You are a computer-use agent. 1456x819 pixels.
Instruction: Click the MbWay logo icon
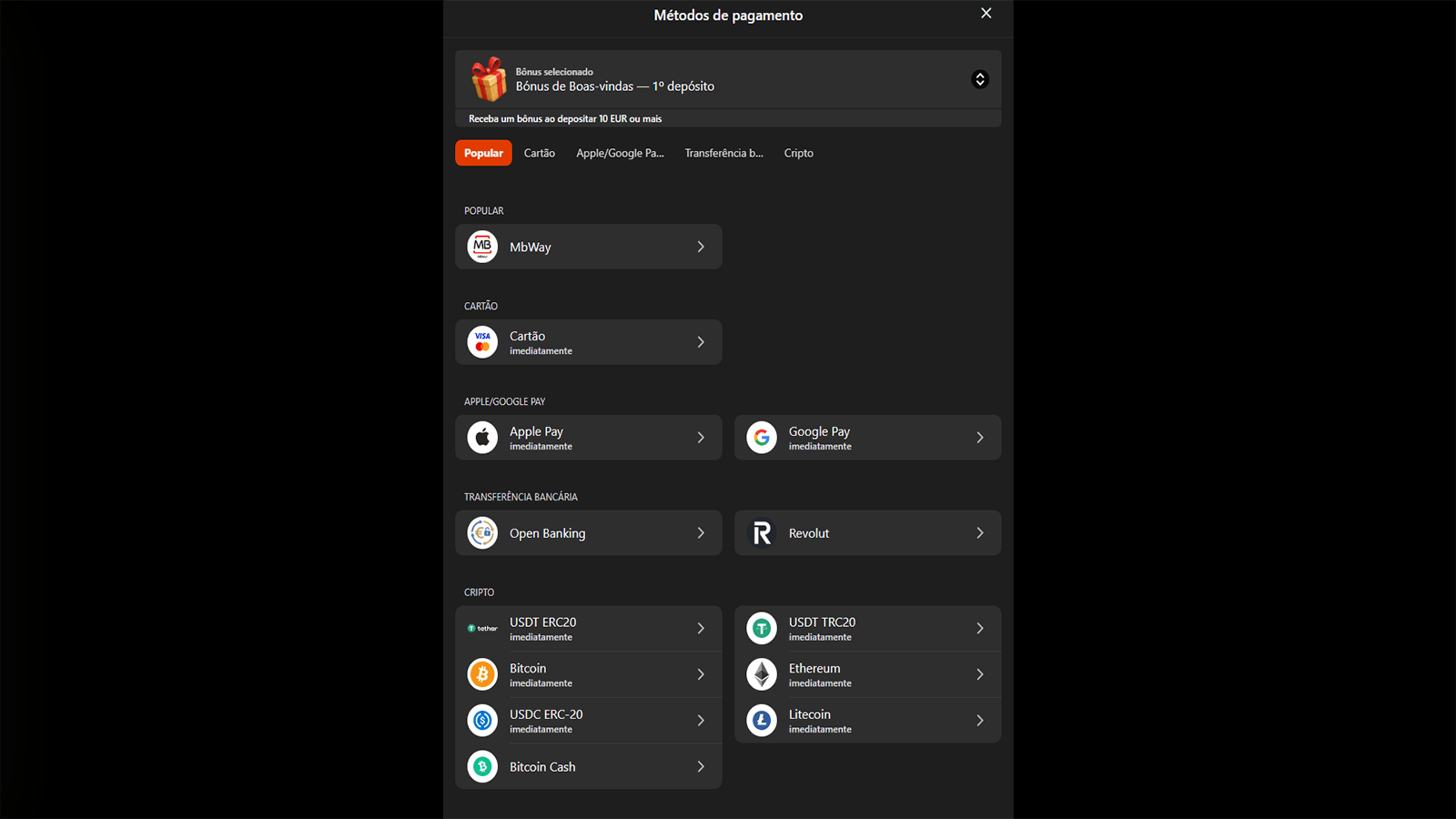tap(482, 247)
